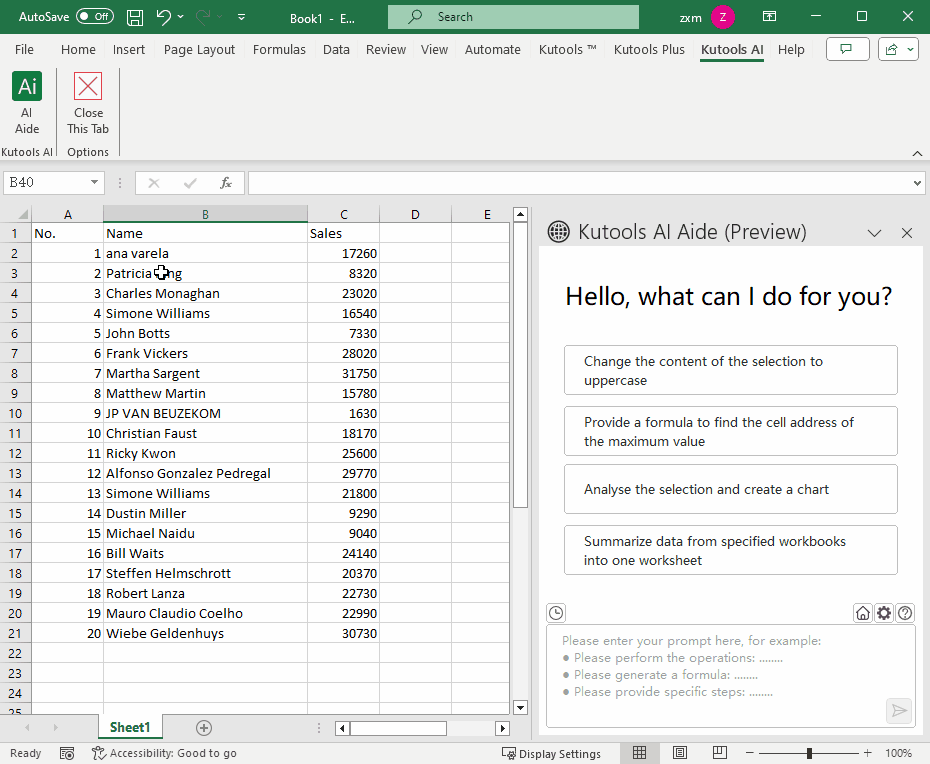Viewport: 930px width, 764px height.
Task: Click the vertical scrollbar down arrow
Action: 520,707
